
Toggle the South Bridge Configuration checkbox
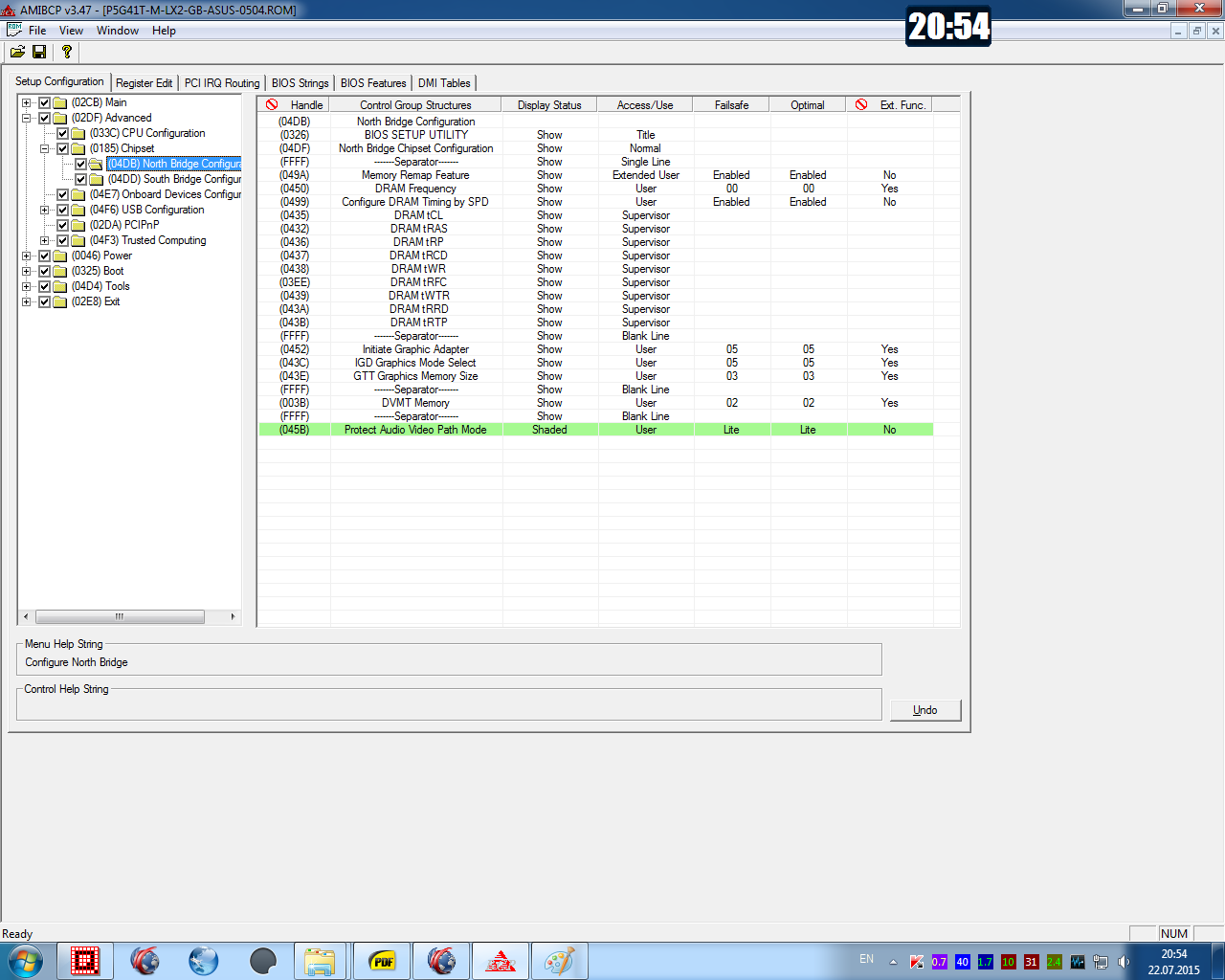point(80,179)
